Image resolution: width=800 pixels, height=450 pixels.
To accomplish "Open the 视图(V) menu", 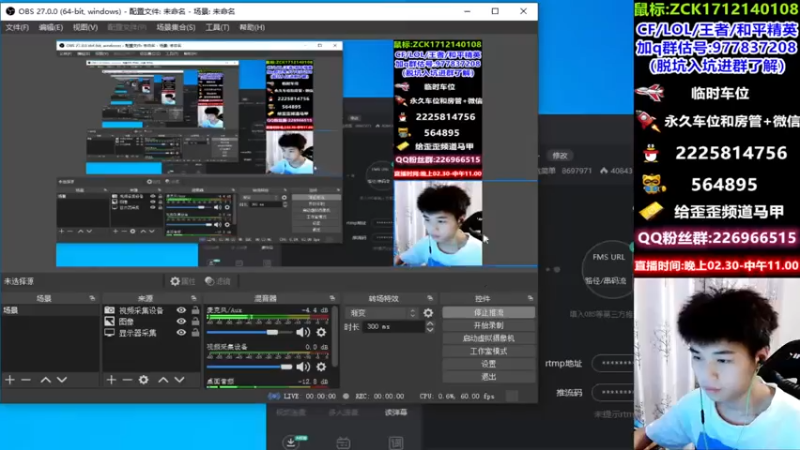I will tap(85, 27).
